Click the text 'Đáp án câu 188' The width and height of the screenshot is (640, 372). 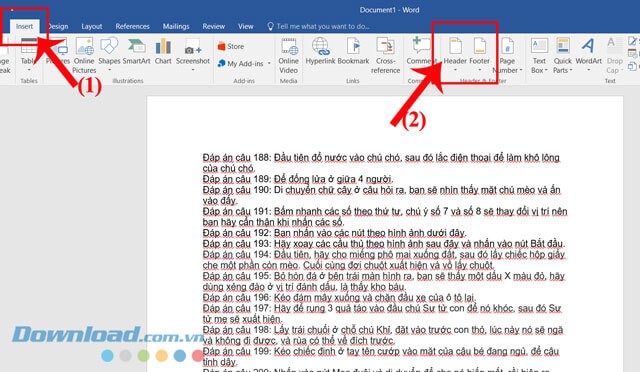[x=237, y=157]
